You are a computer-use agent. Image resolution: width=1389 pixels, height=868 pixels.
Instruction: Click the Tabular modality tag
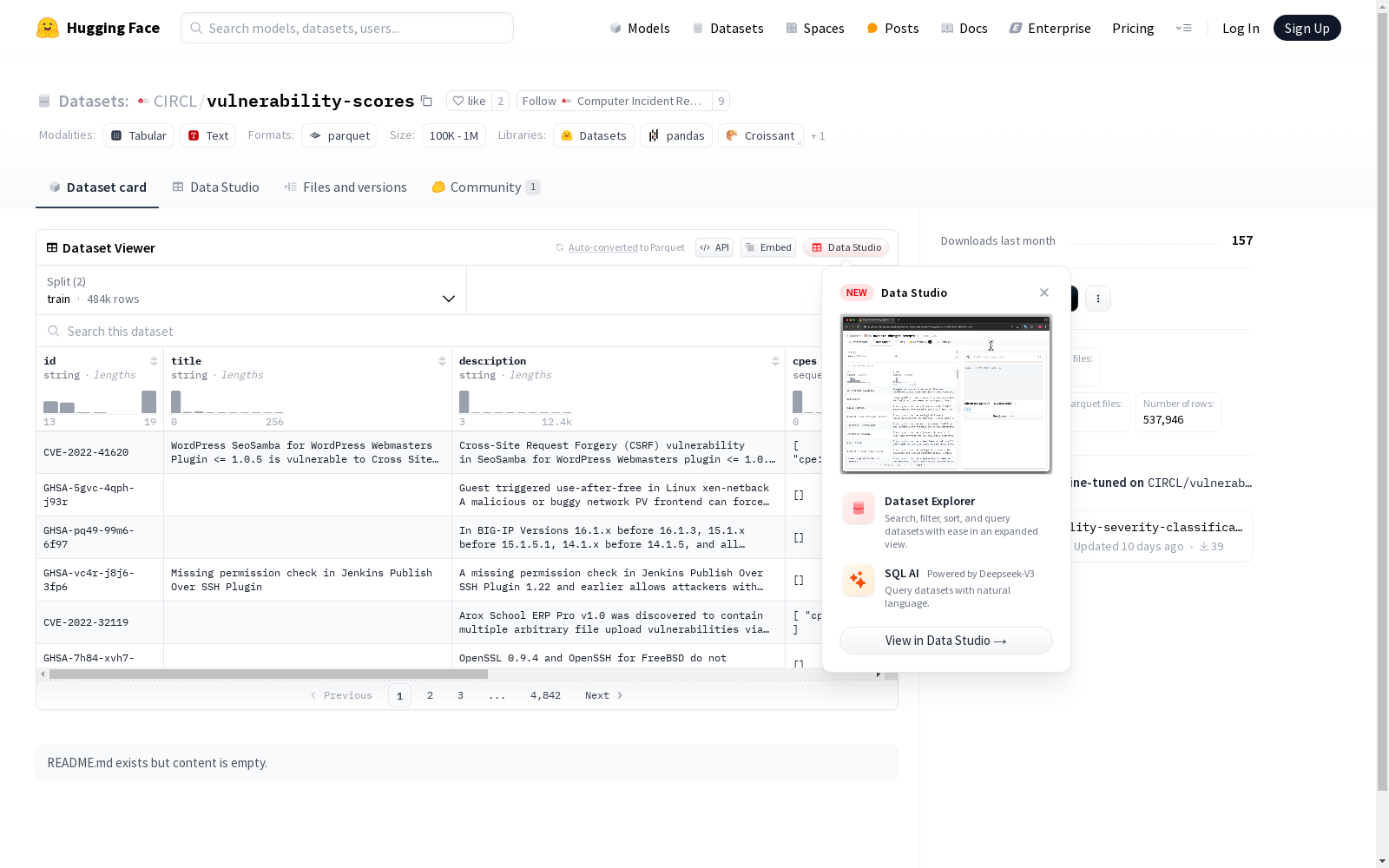point(139,135)
